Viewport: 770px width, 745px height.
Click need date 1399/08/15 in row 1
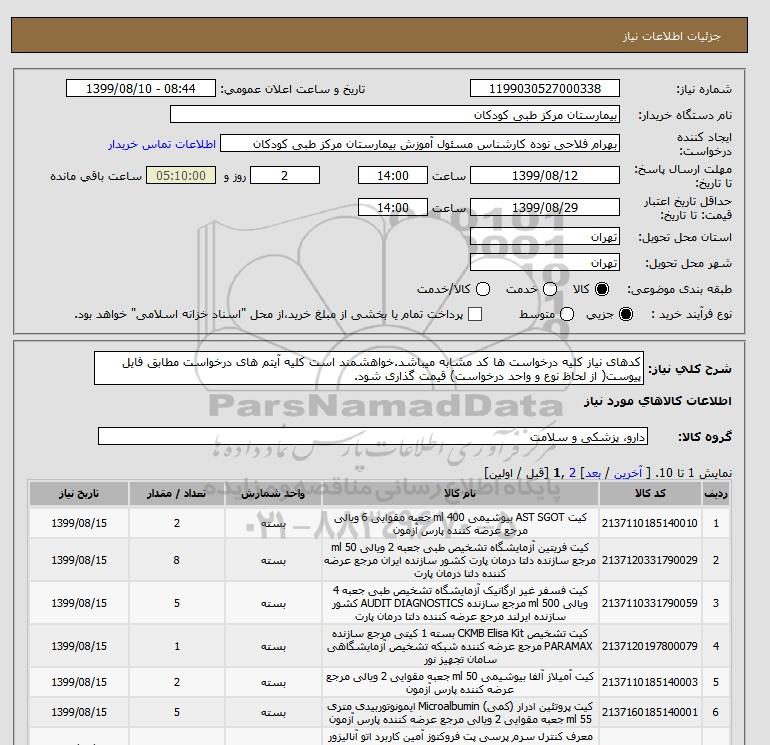point(79,524)
